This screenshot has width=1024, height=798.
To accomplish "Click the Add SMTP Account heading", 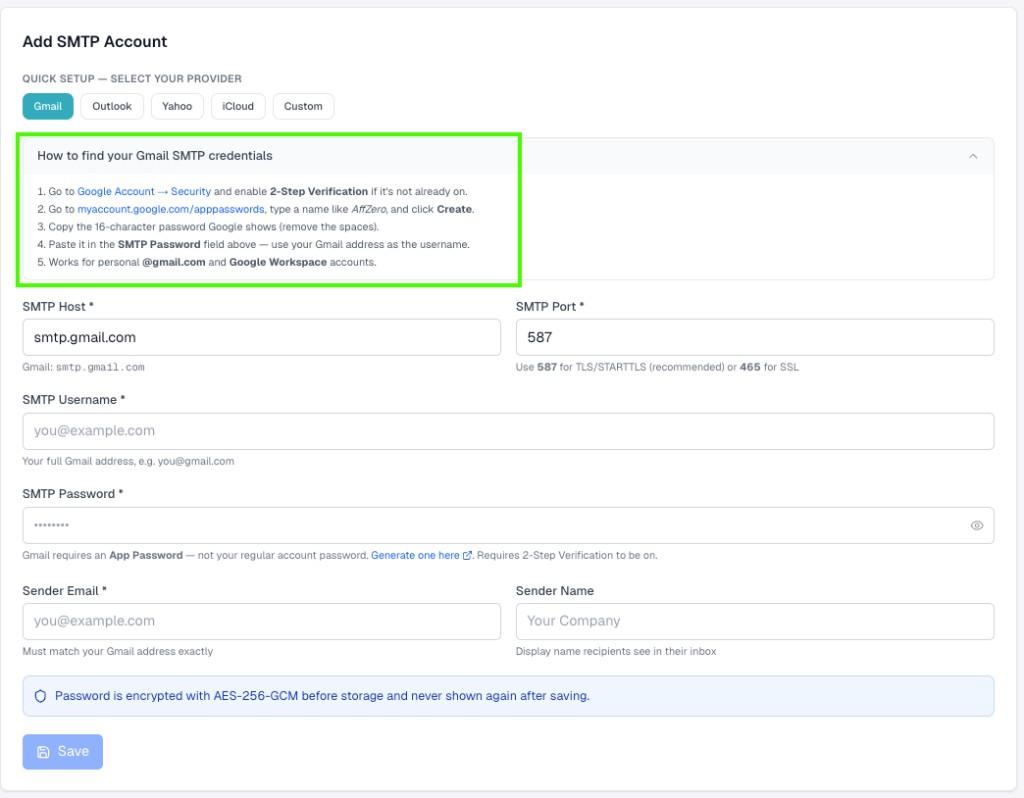I will (95, 41).
